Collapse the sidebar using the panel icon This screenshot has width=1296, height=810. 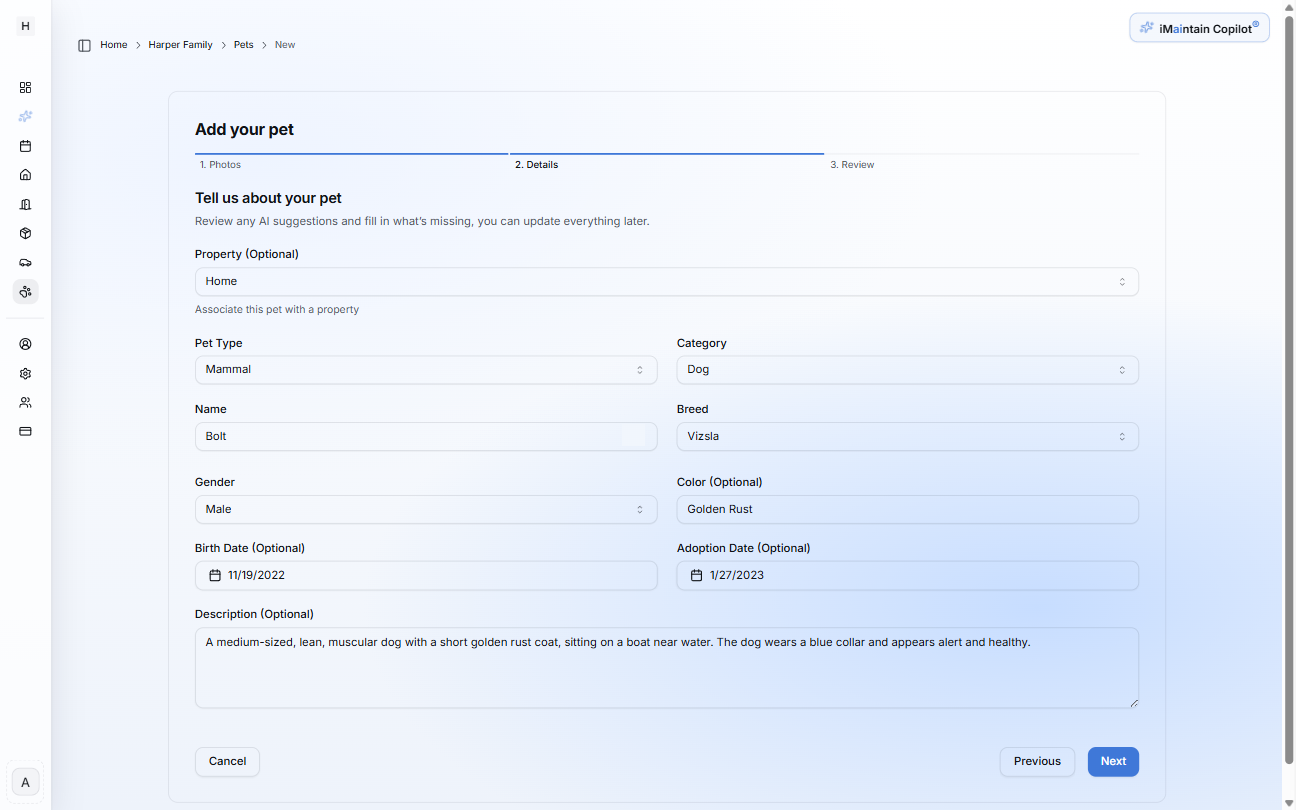84,45
